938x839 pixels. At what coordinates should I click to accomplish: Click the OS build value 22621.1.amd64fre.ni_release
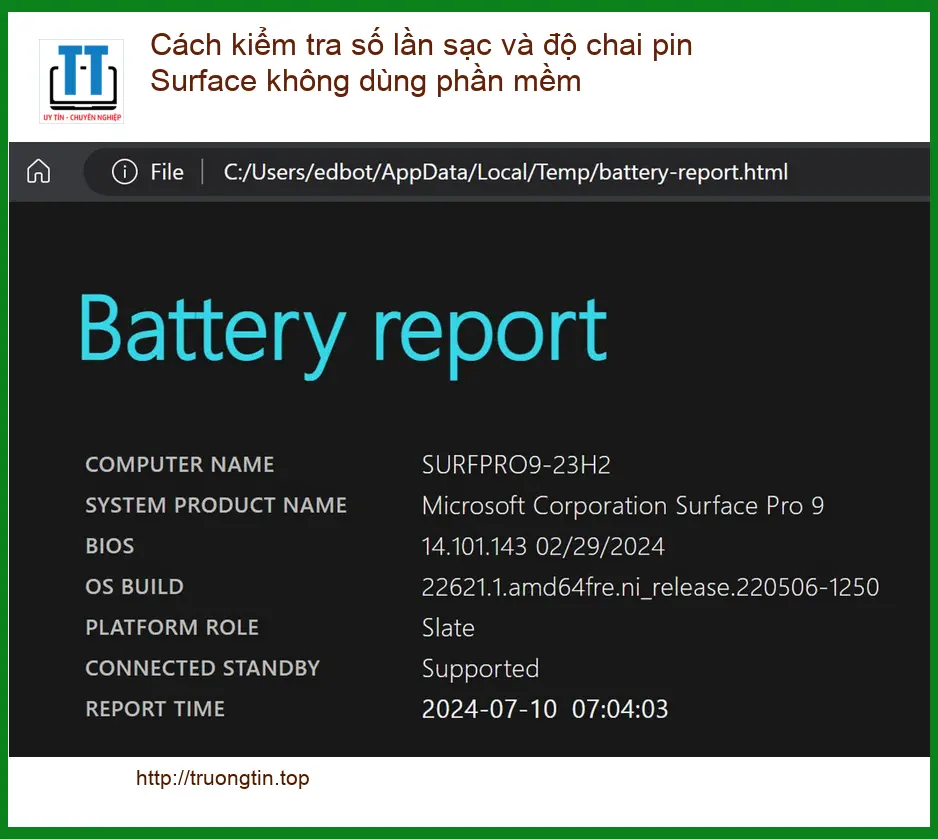pyautogui.click(x=650, y=587)
